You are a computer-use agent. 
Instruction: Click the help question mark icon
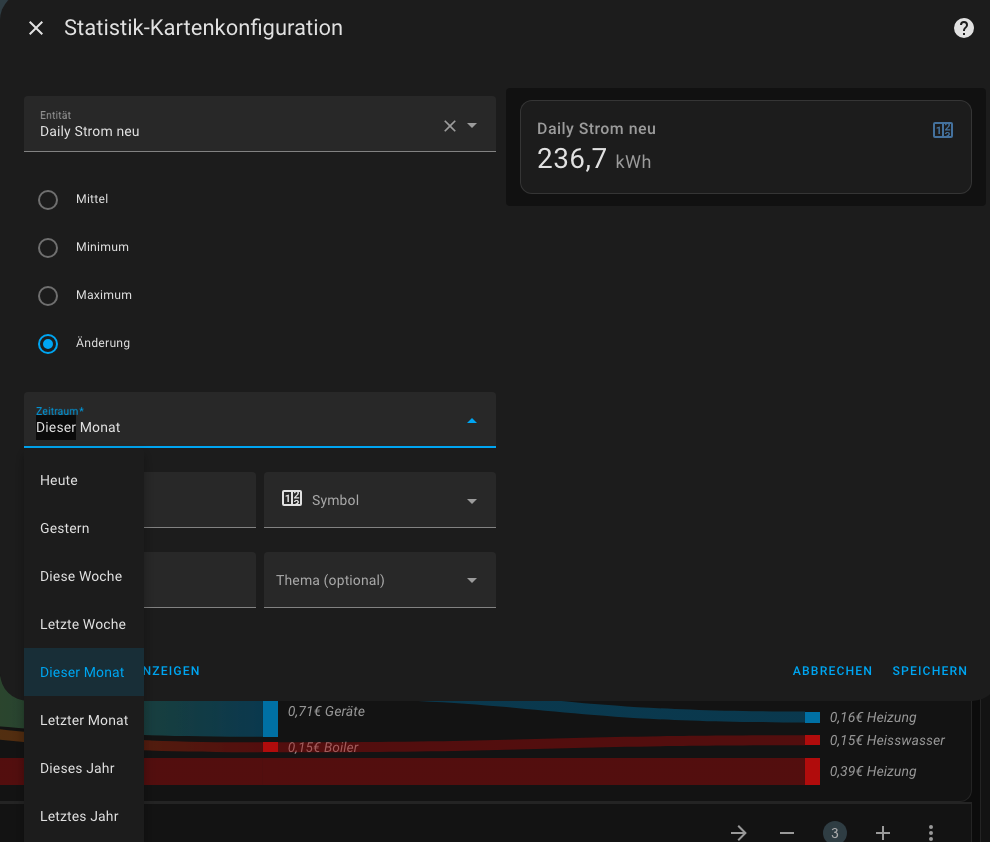click(964, 28)
